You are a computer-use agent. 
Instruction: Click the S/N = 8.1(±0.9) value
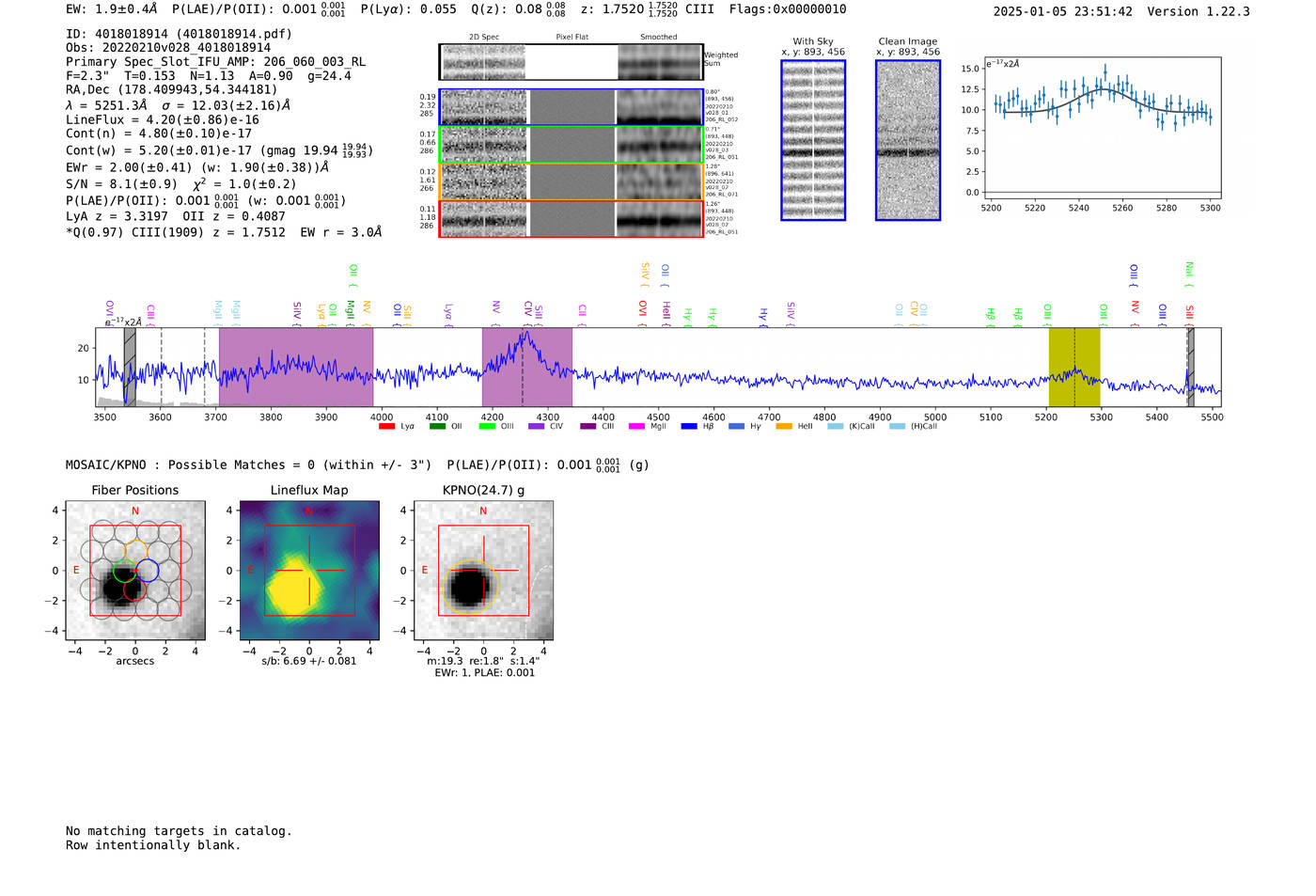[x=121, y=184]
